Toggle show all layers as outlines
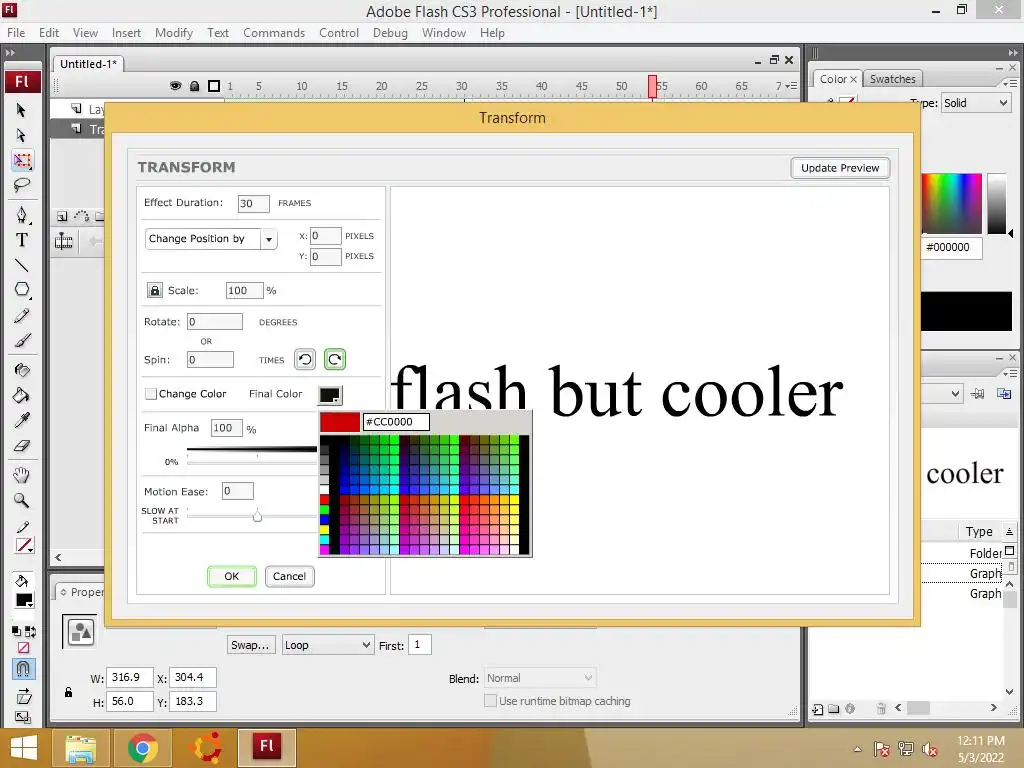1024x768 pixels. pyautogui.click(x=214, y=86)
